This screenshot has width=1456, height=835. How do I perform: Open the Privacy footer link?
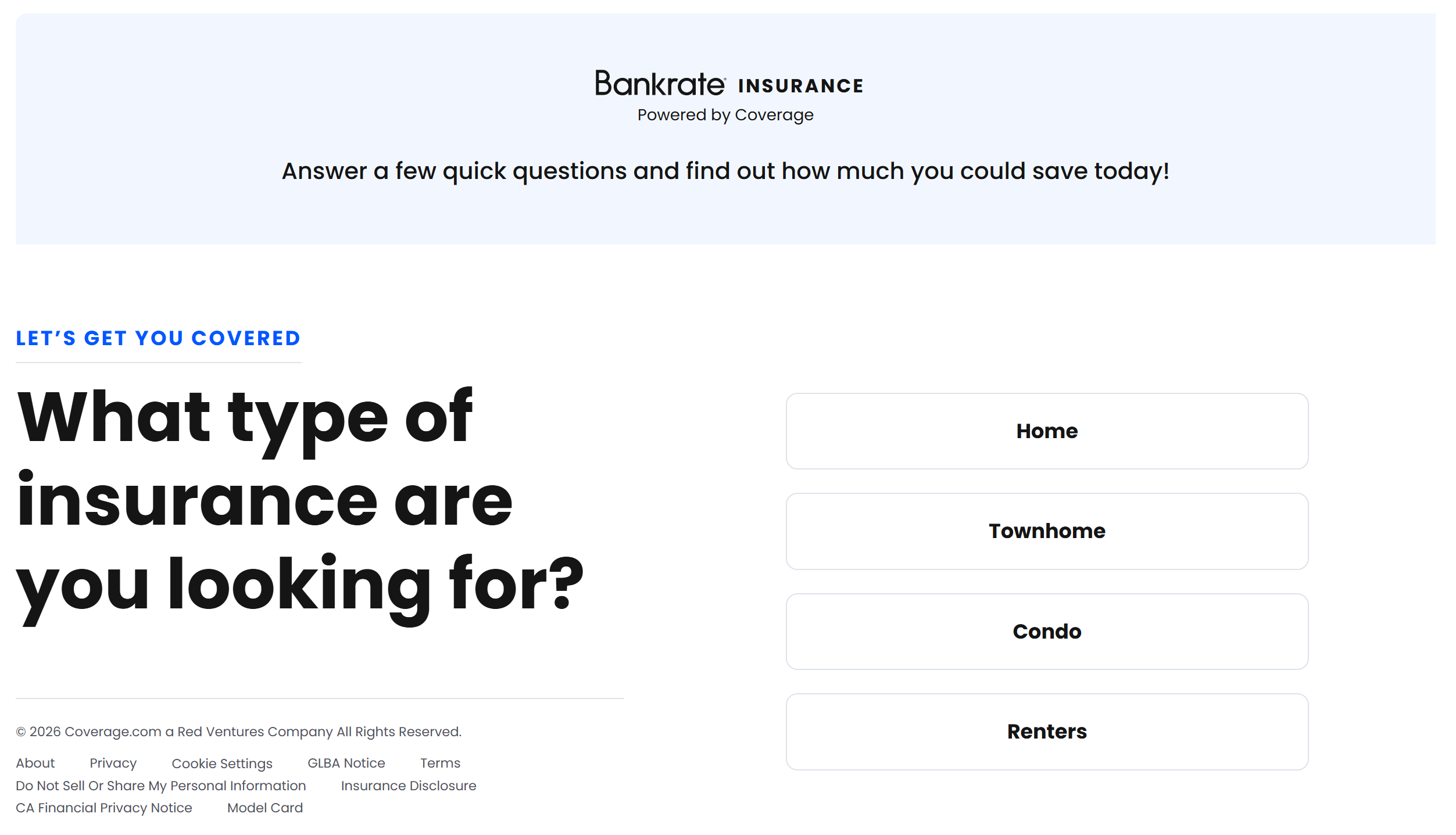(x=113, y=763)
